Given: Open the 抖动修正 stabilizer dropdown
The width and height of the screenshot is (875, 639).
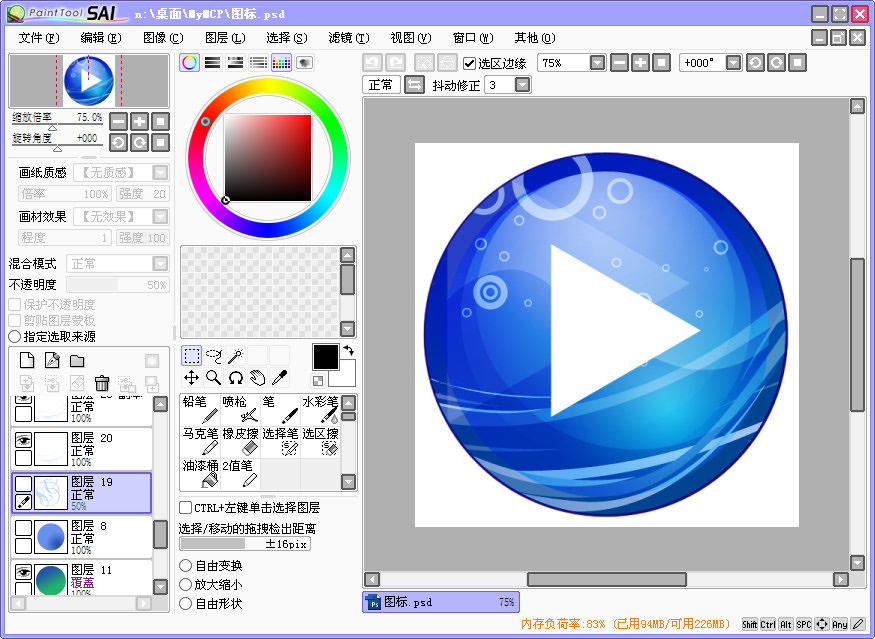Looking at the screenshot, I should point(522,85).
